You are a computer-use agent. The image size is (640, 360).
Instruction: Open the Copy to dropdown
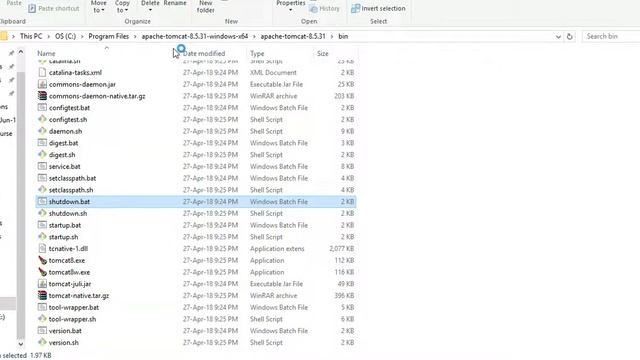click(x=122, y=7)
